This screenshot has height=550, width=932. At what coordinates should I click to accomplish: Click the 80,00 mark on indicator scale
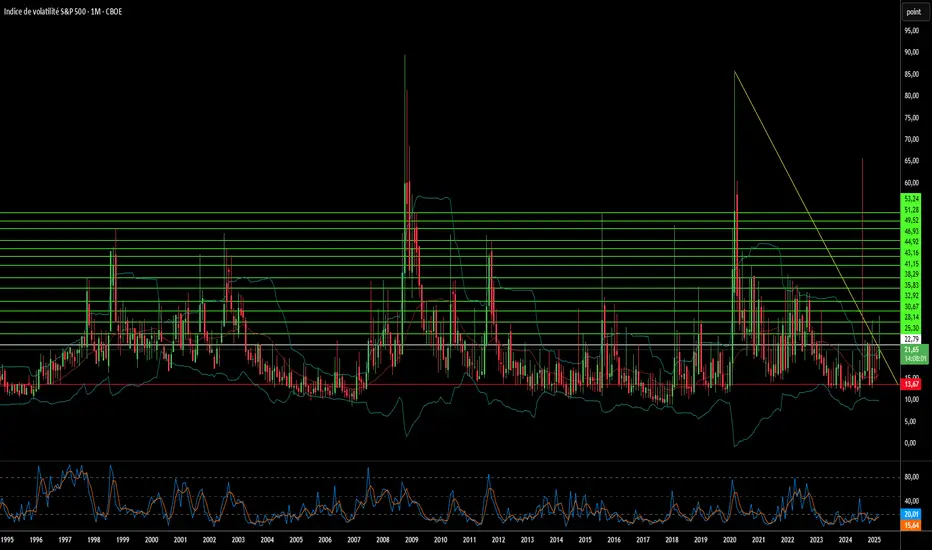tap(912, 478)
